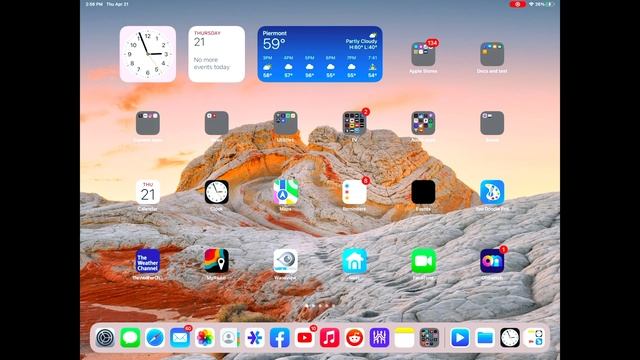Open the MyRadar weather map app
Image resolution: width=640 pixels, height=360 pixels.
(216, 261)
